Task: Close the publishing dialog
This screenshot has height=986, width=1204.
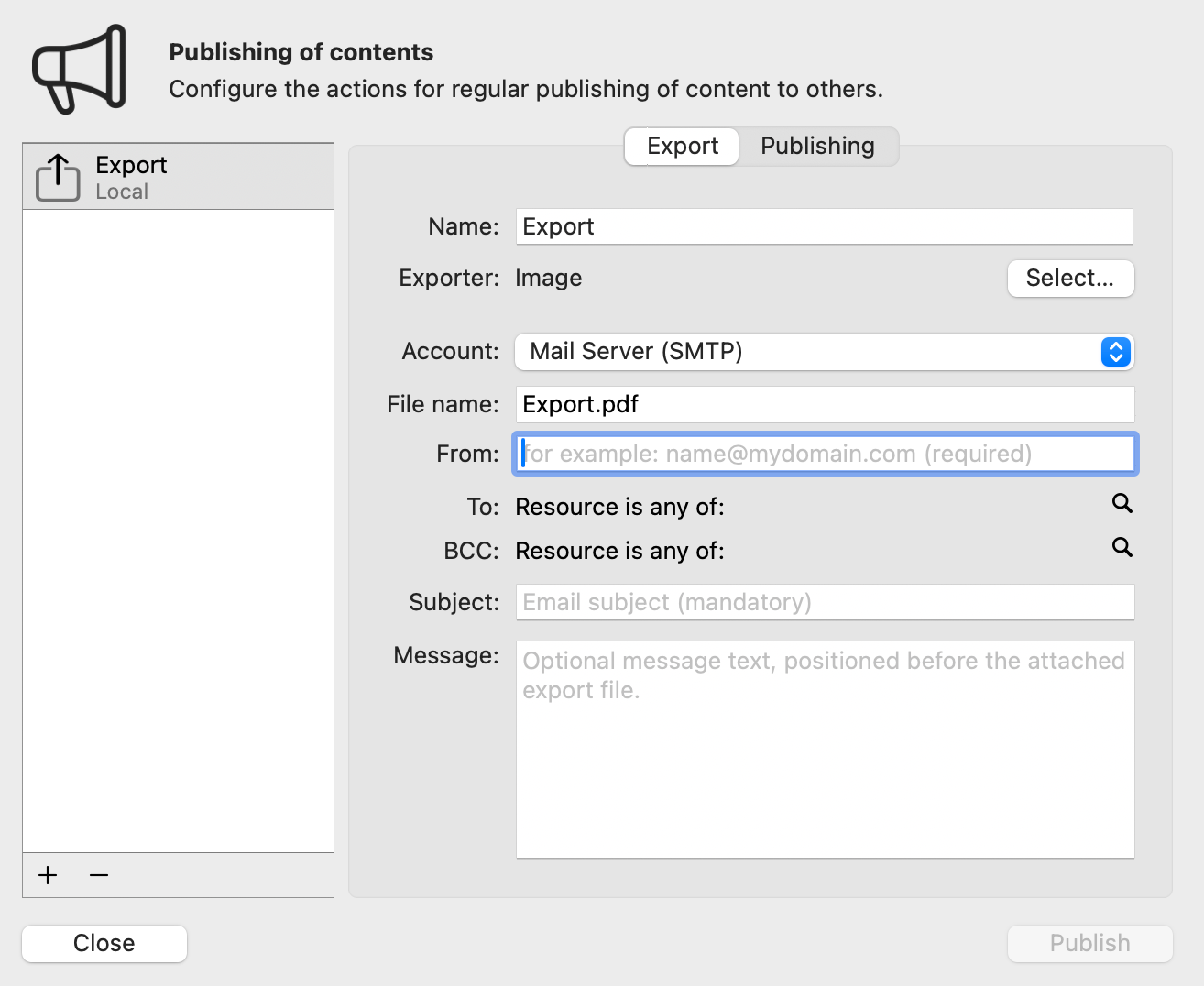Action: click(104, 943)
